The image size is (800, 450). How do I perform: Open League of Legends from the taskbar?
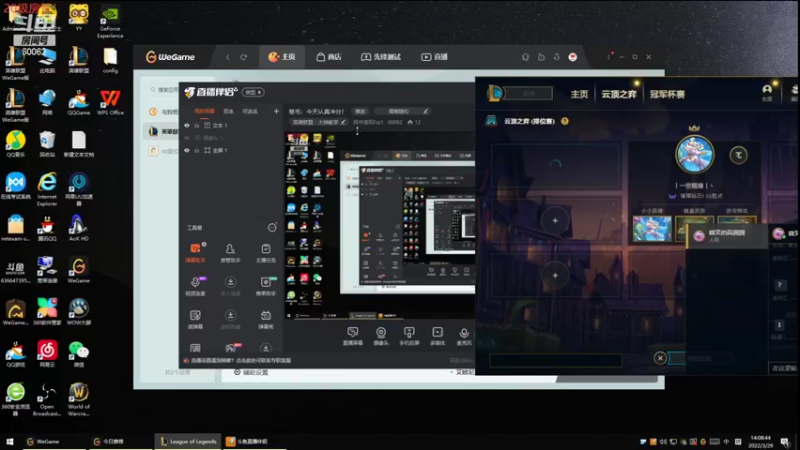click(x=188, y=441)
